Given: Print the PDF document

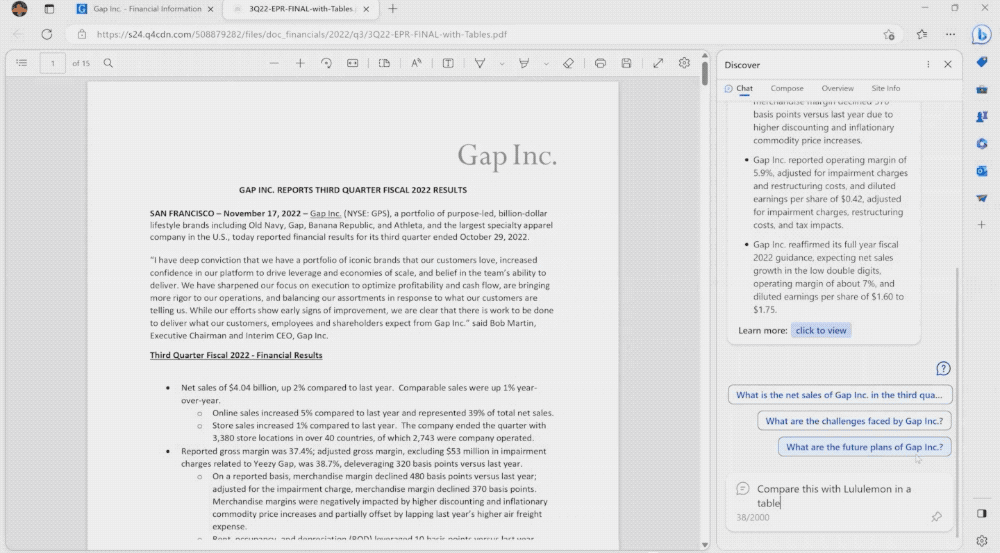Looking at the screenshot, I should pos(600,63).
